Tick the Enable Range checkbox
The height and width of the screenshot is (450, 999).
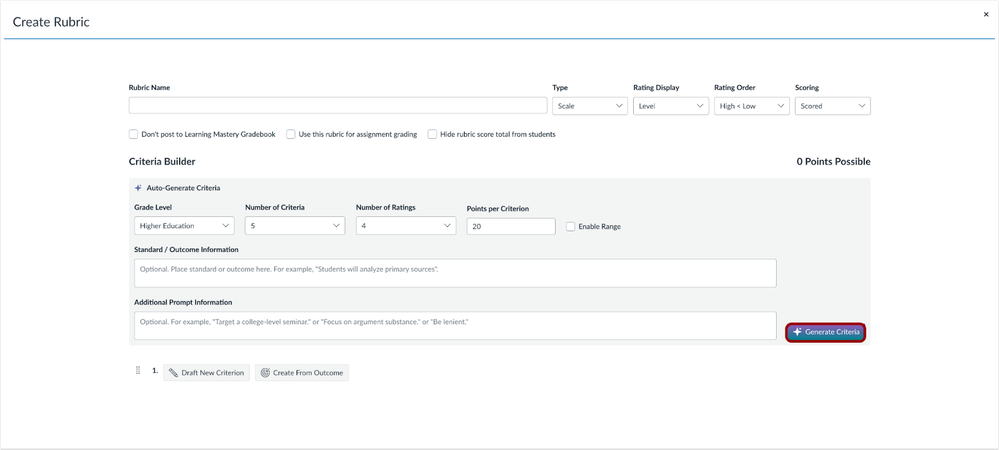pos(570,227)
